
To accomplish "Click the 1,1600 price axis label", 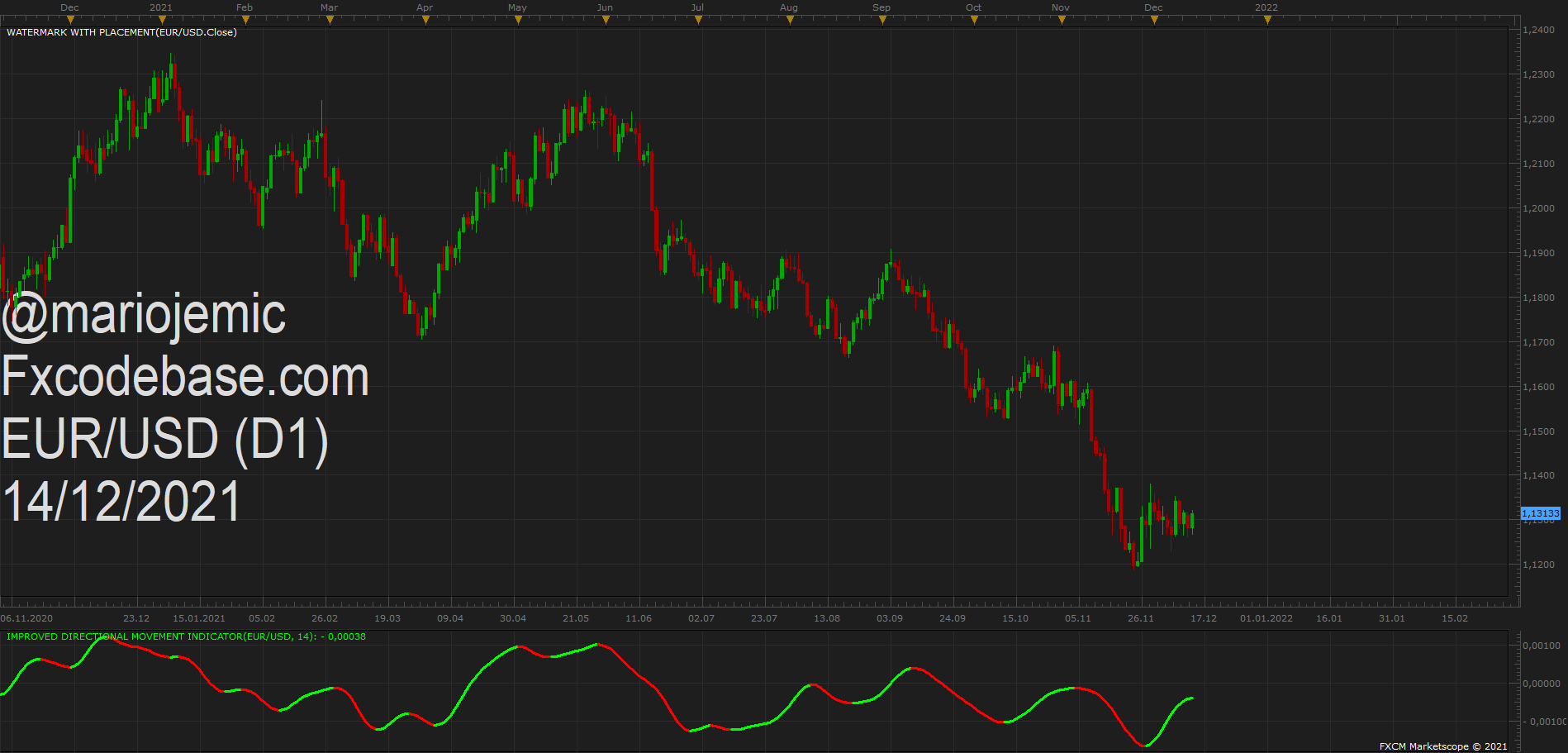I will [x=1538, y=387].
